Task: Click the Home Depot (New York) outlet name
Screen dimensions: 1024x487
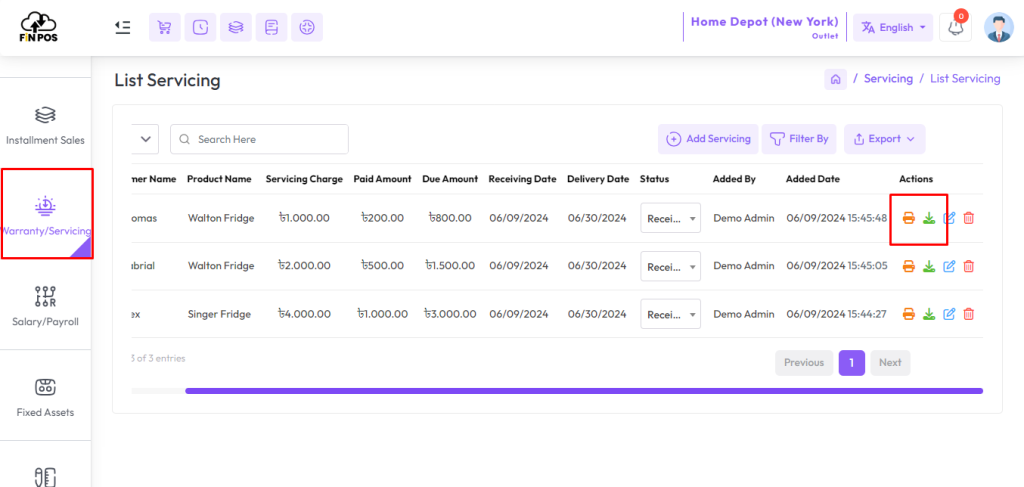Action: [764, 22]
